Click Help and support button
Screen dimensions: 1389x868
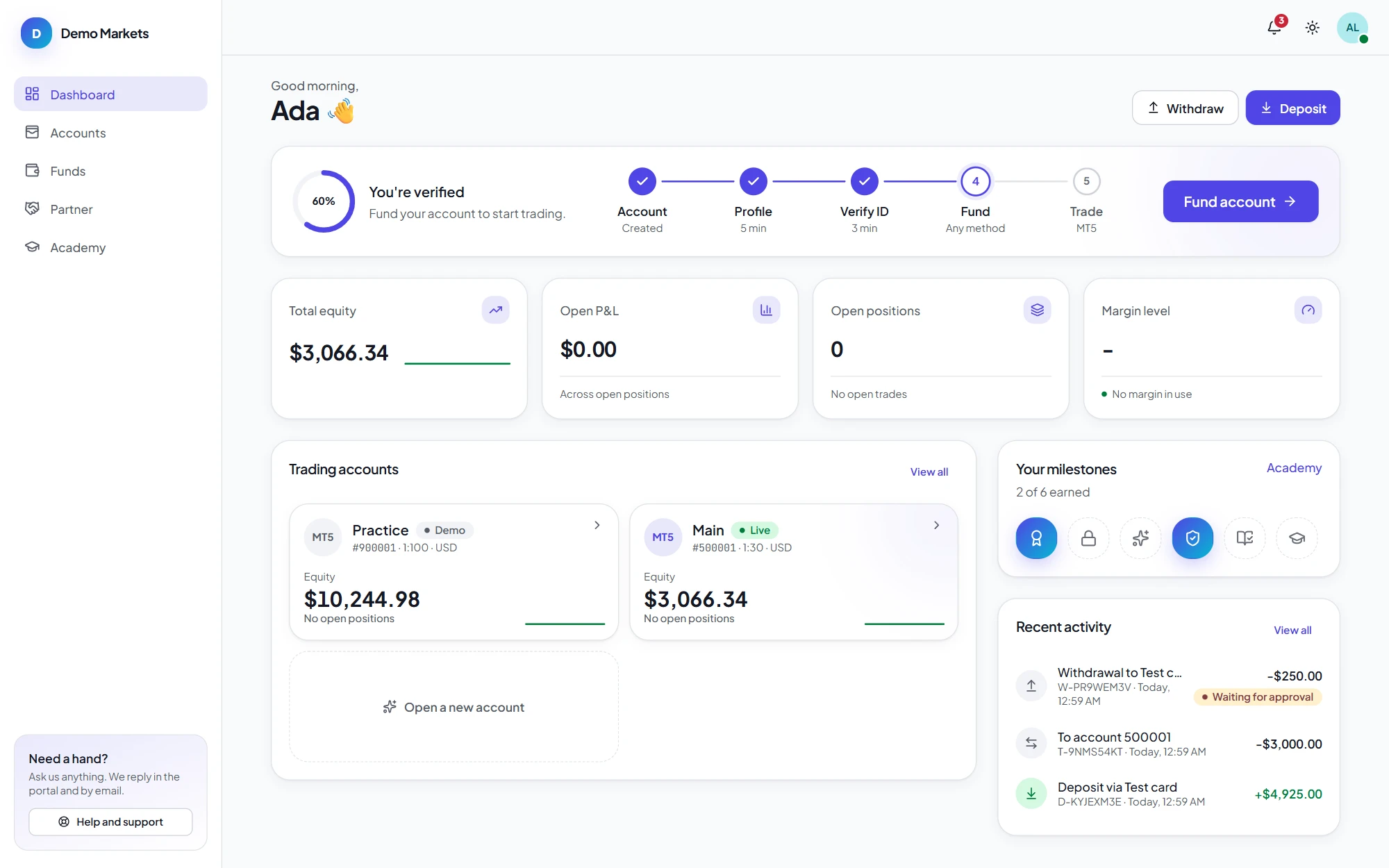coord(110,821)
